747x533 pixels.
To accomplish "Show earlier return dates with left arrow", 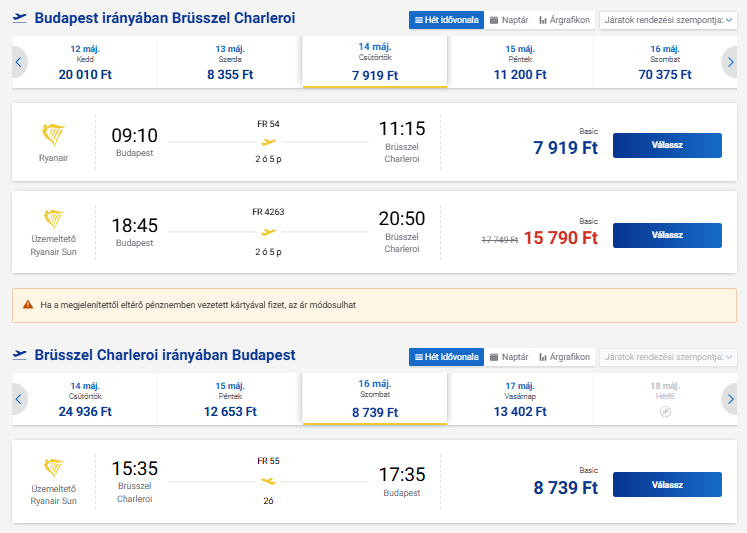I will (x=18, y=398).
